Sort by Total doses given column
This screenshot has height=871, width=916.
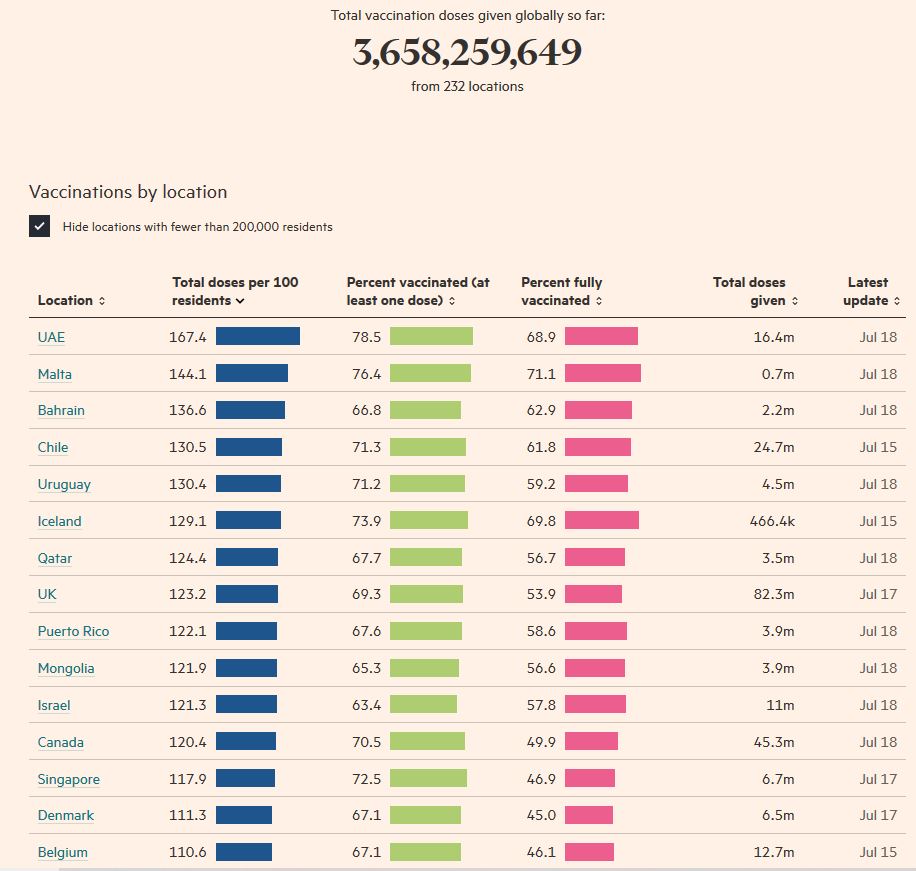coord(795,301)
